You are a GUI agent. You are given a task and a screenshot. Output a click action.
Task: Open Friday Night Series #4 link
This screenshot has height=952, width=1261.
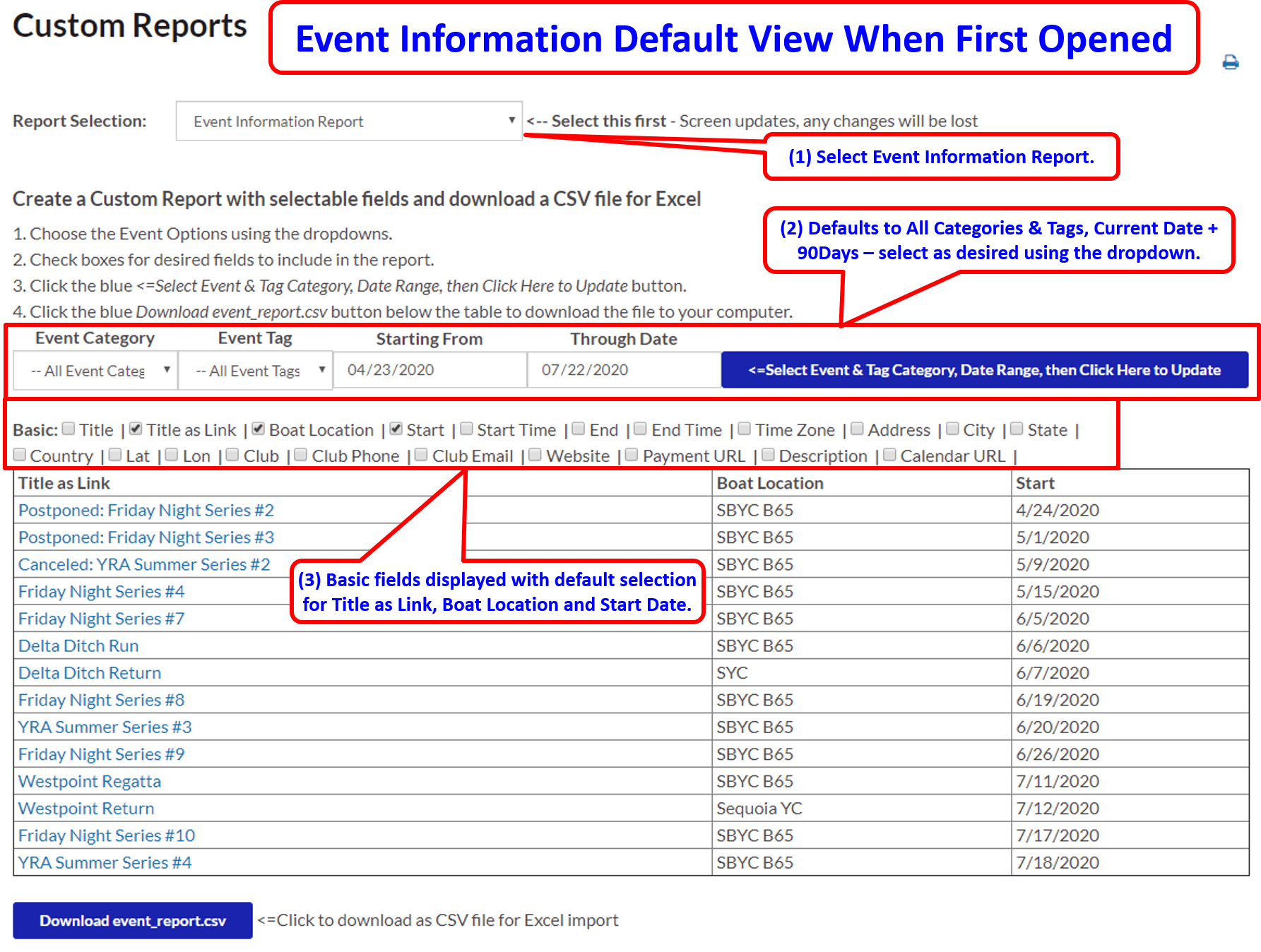pyautogui.click(x=102, y=592)
